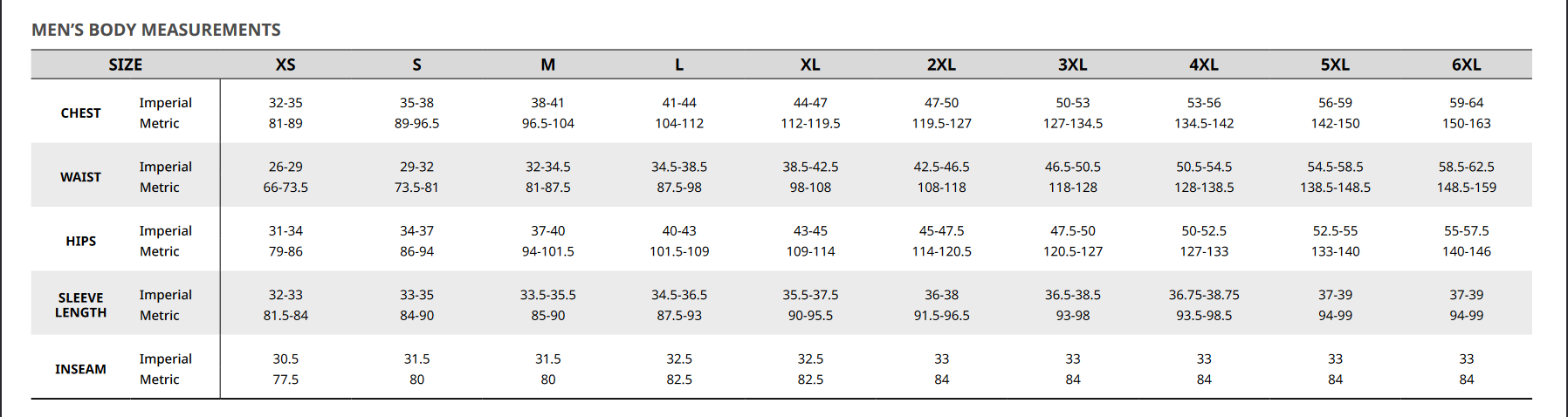Select the M size column header
The width and height of the screenshot is (1568, 417).
[547, 65]
